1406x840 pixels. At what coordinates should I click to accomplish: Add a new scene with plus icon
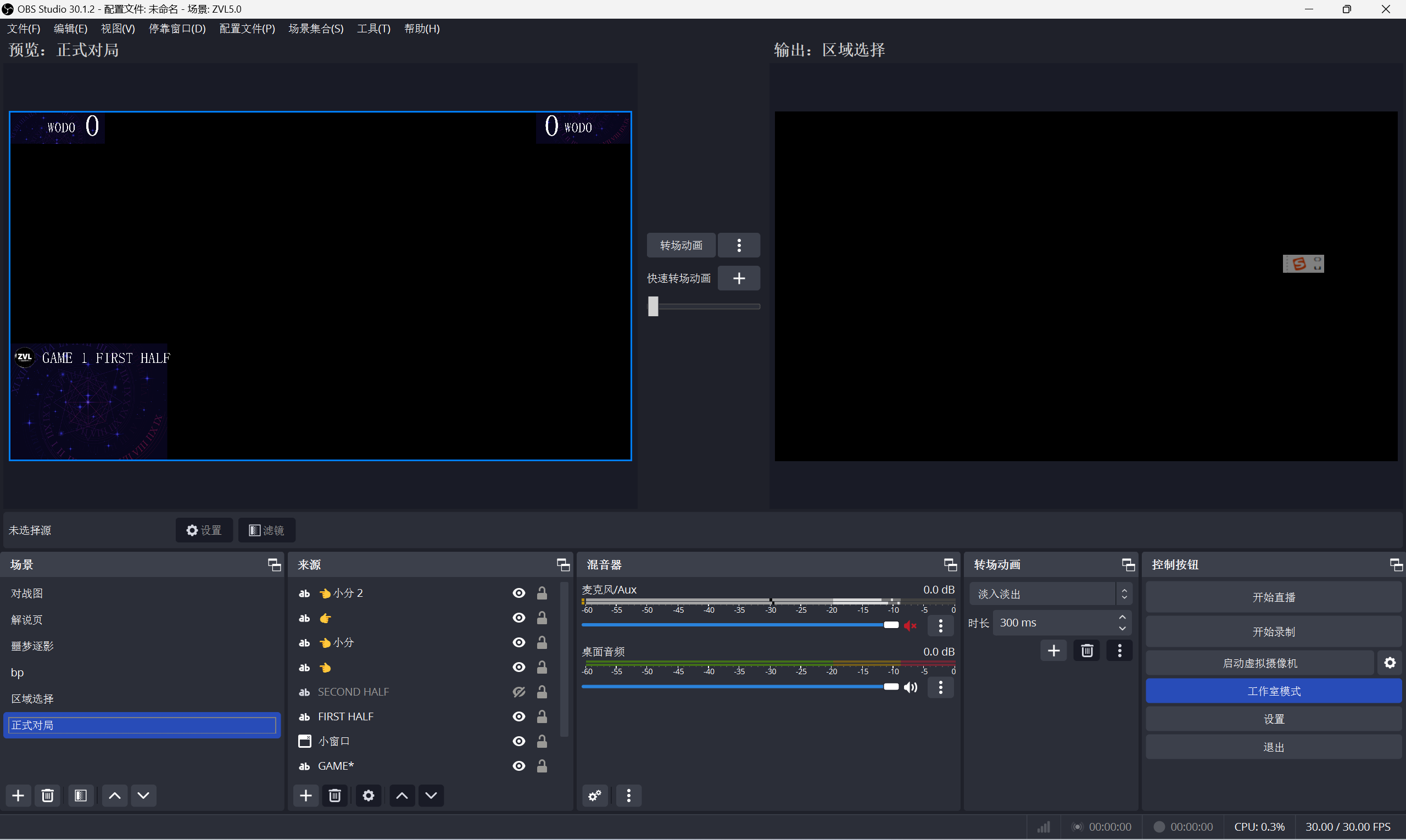click(x=18, y=796)
